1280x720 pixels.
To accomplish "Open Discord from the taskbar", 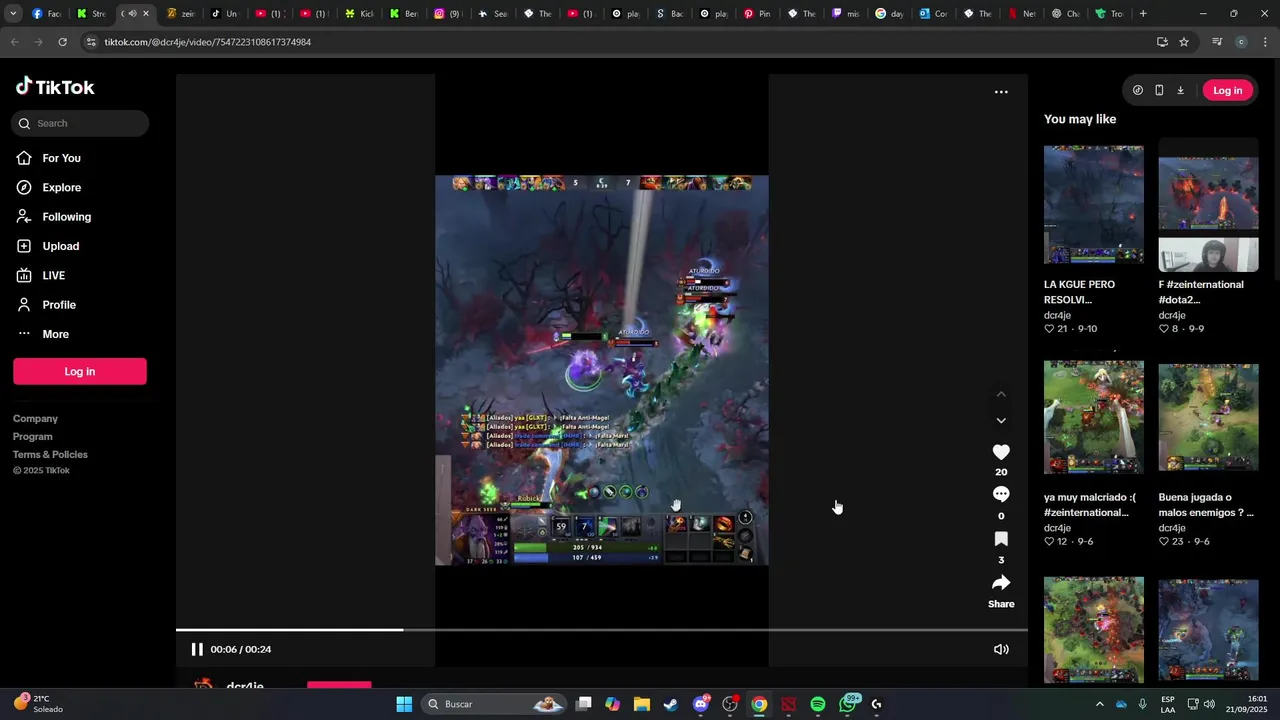I will (701, 704).
